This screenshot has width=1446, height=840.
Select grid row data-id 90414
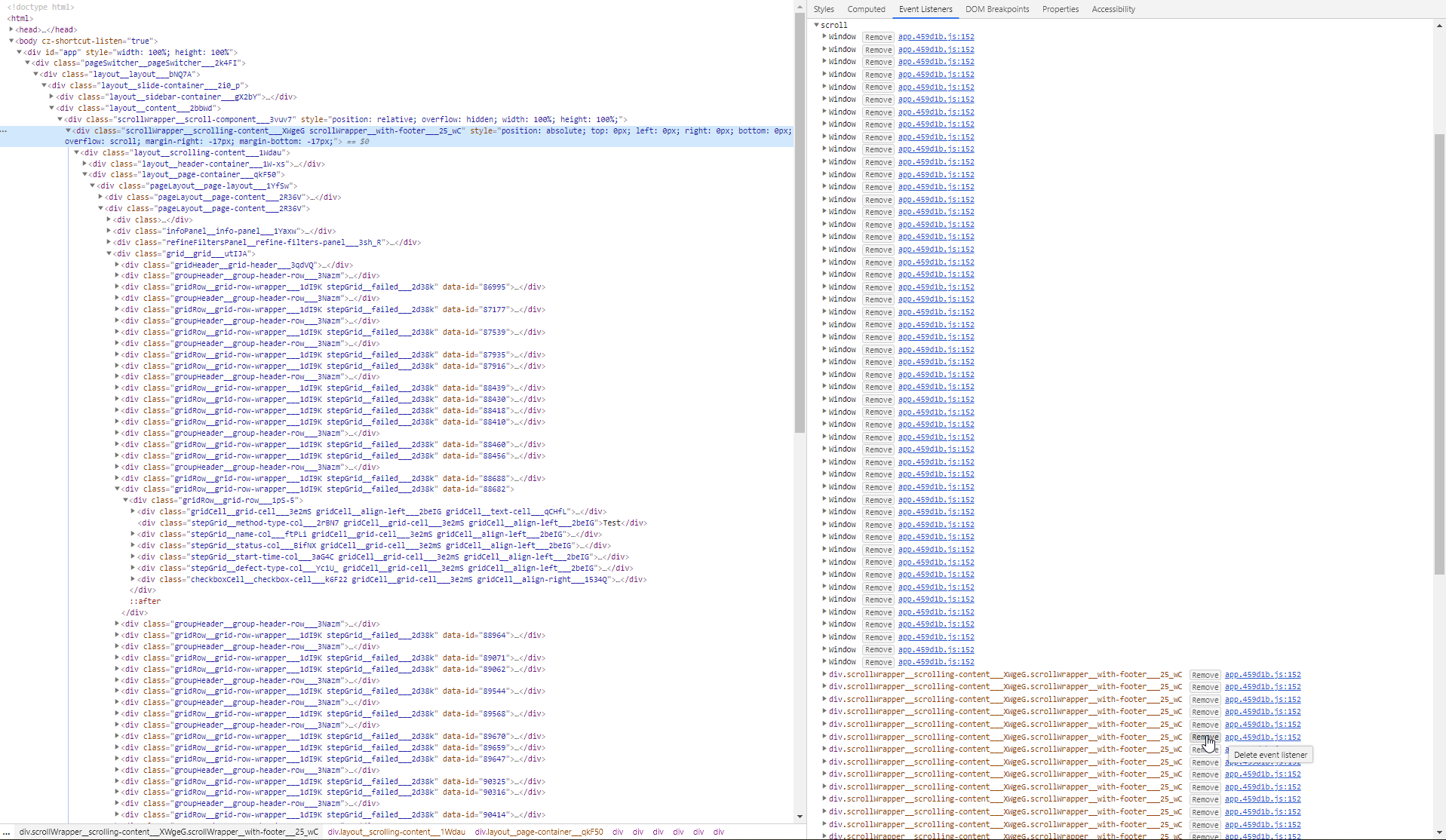point(333,814)
